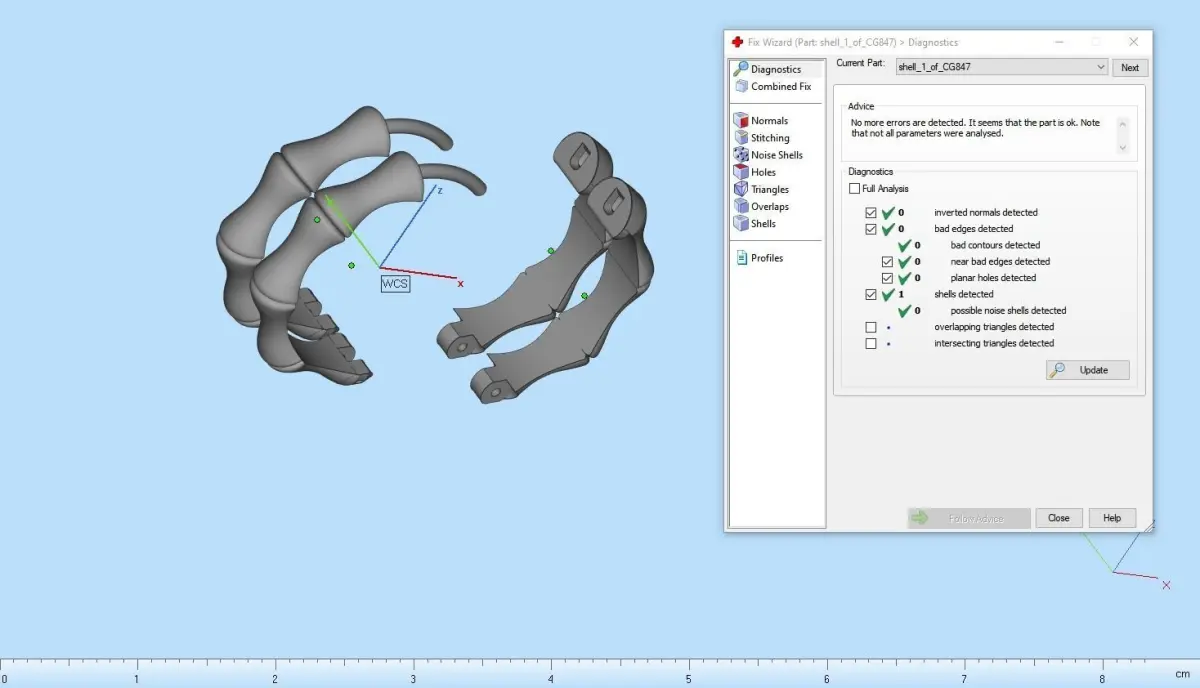The image size is (1200, 688).
Task: Click the Update diagnostics button
Action: click(1087, 370)
